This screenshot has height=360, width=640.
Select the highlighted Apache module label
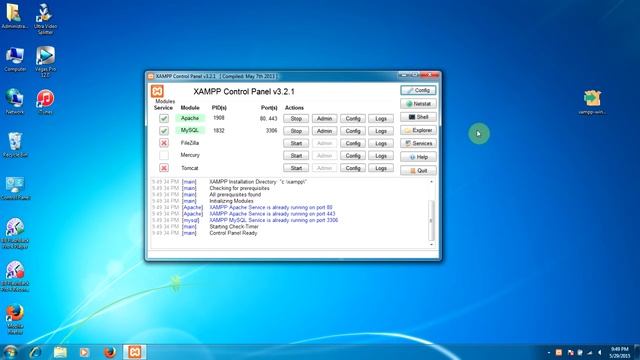(190, 118)
